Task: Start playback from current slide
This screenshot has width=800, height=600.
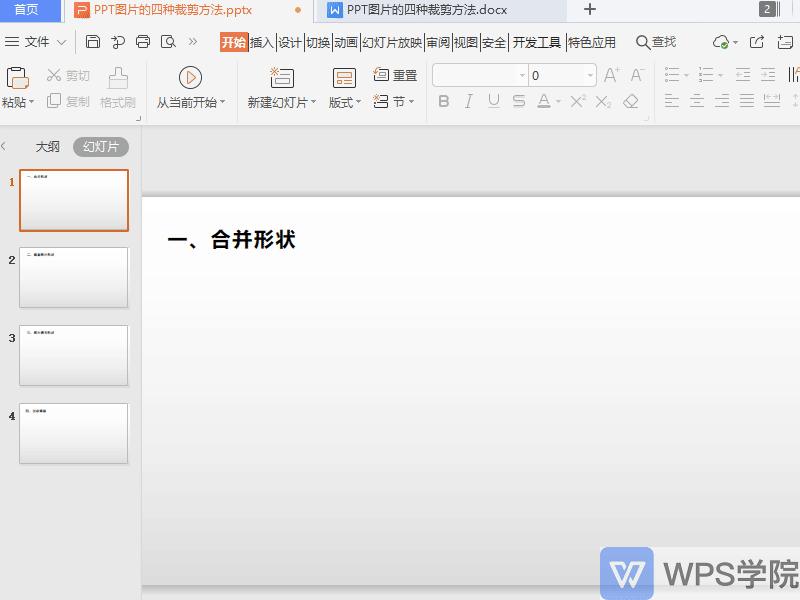Action: (190, 78)
